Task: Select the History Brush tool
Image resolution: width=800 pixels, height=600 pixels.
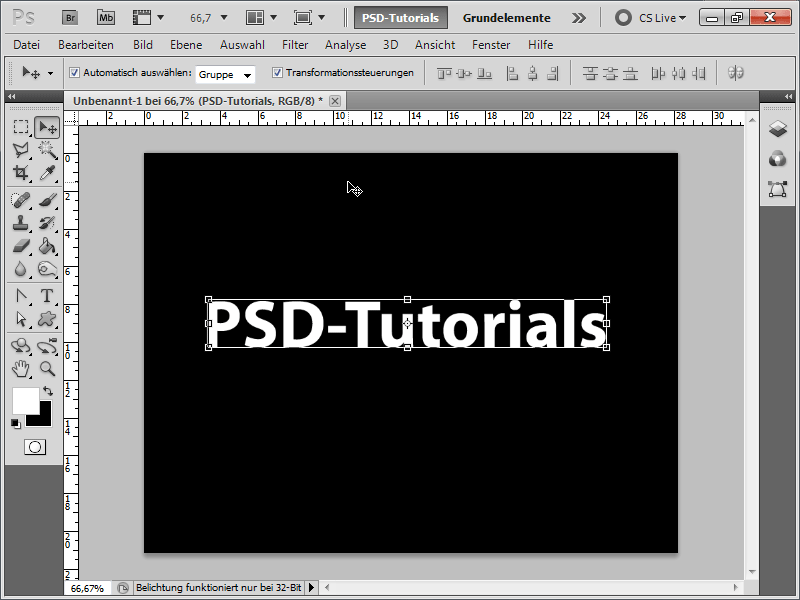Action: click(x=47, y=223)
